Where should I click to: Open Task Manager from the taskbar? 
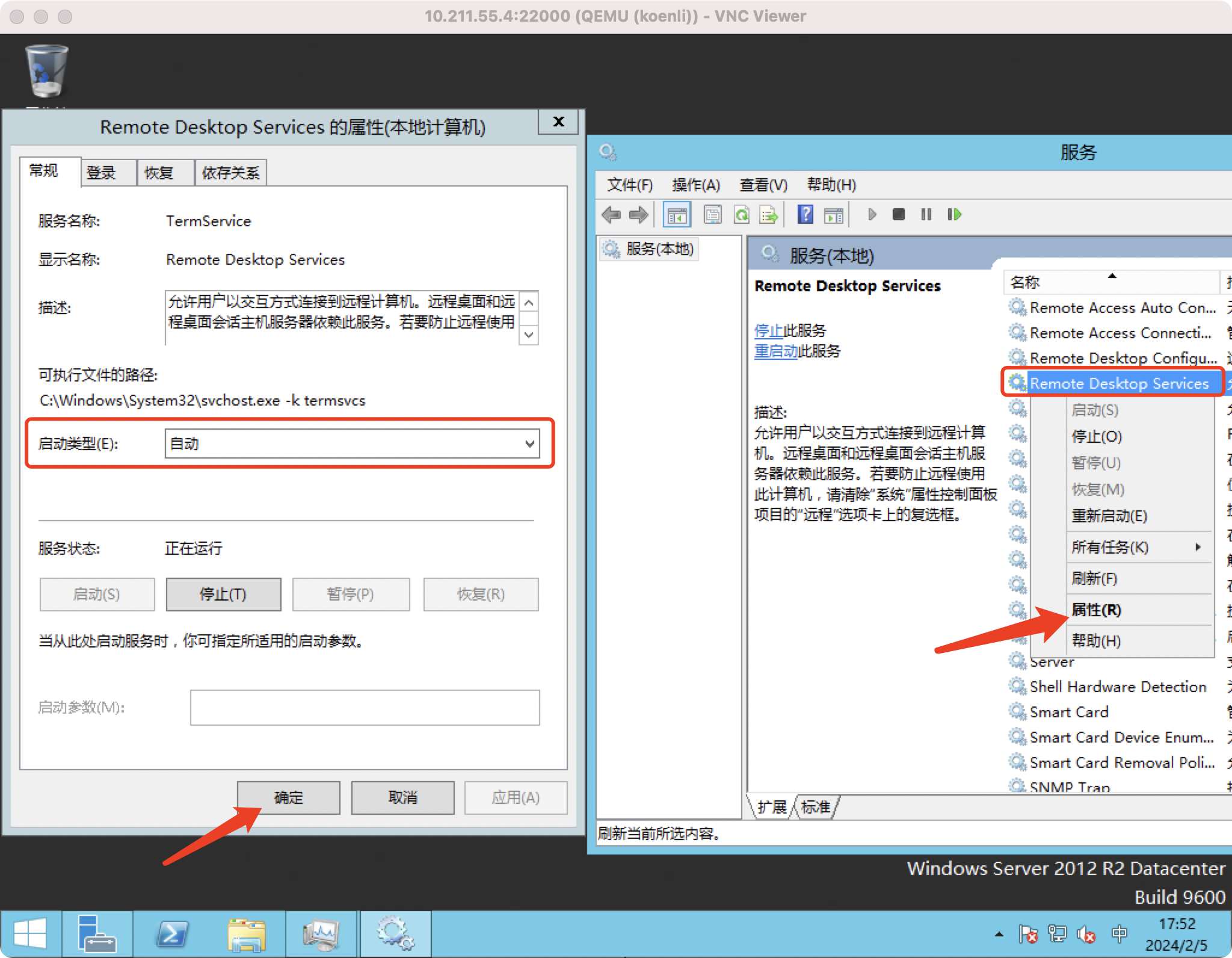point(322,933)
